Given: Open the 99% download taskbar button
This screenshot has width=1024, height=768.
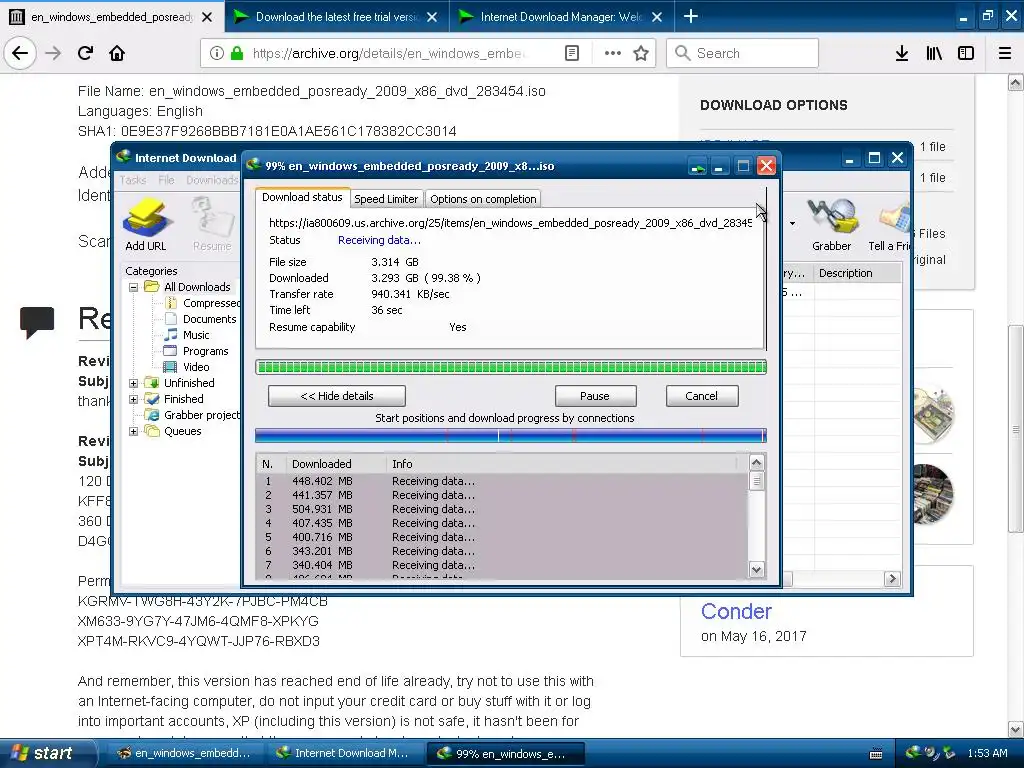Looking at the screenshot, I should pos(505,753).
